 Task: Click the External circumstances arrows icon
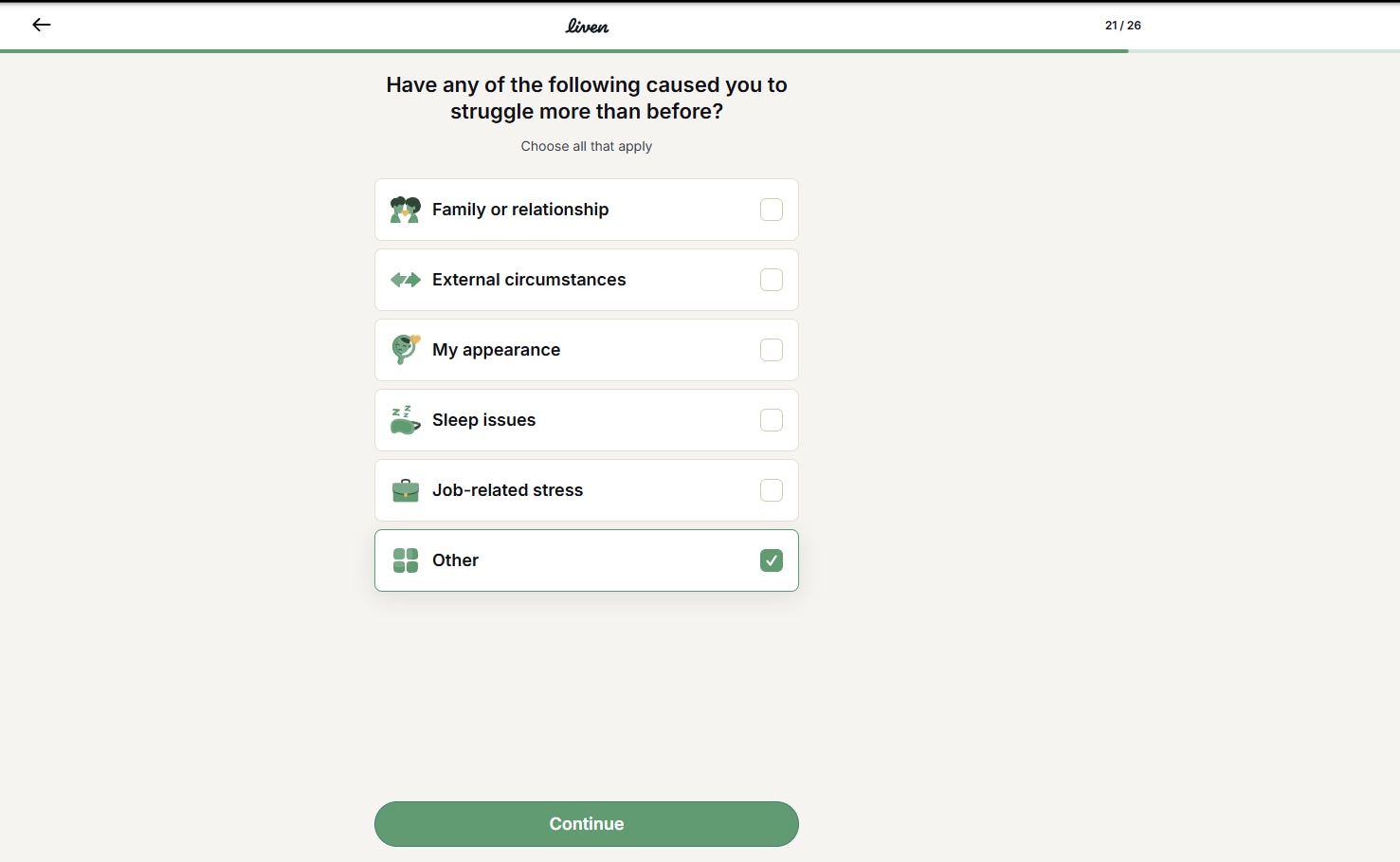tap(406, 280)
